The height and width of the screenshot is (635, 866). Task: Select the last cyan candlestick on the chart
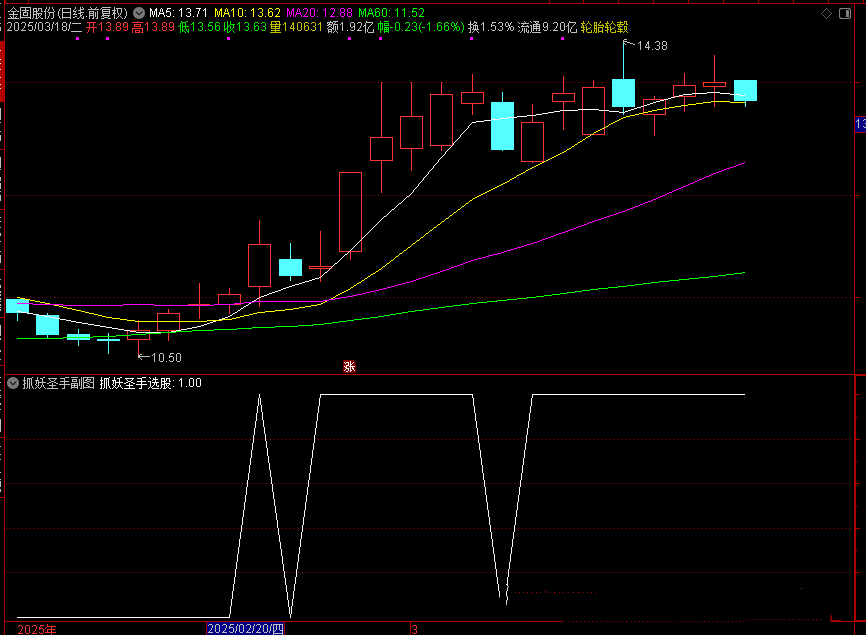coord(745,90)
